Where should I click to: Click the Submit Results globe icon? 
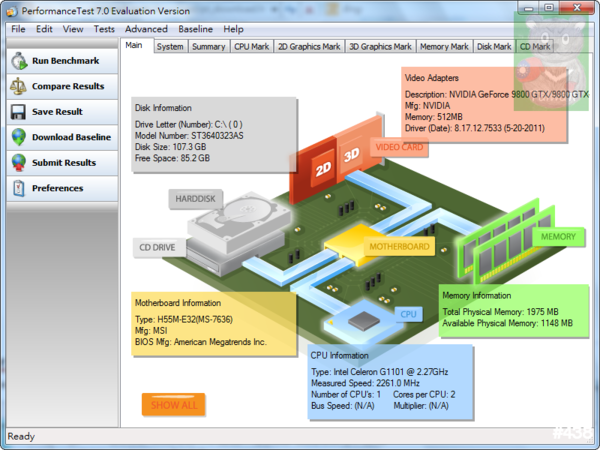(18, 162)
